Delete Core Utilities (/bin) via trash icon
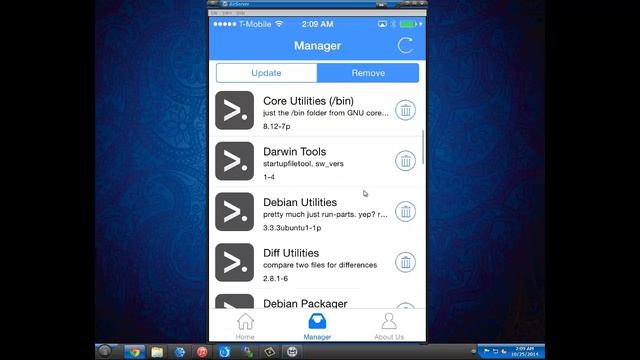 [x=405, y=110]
